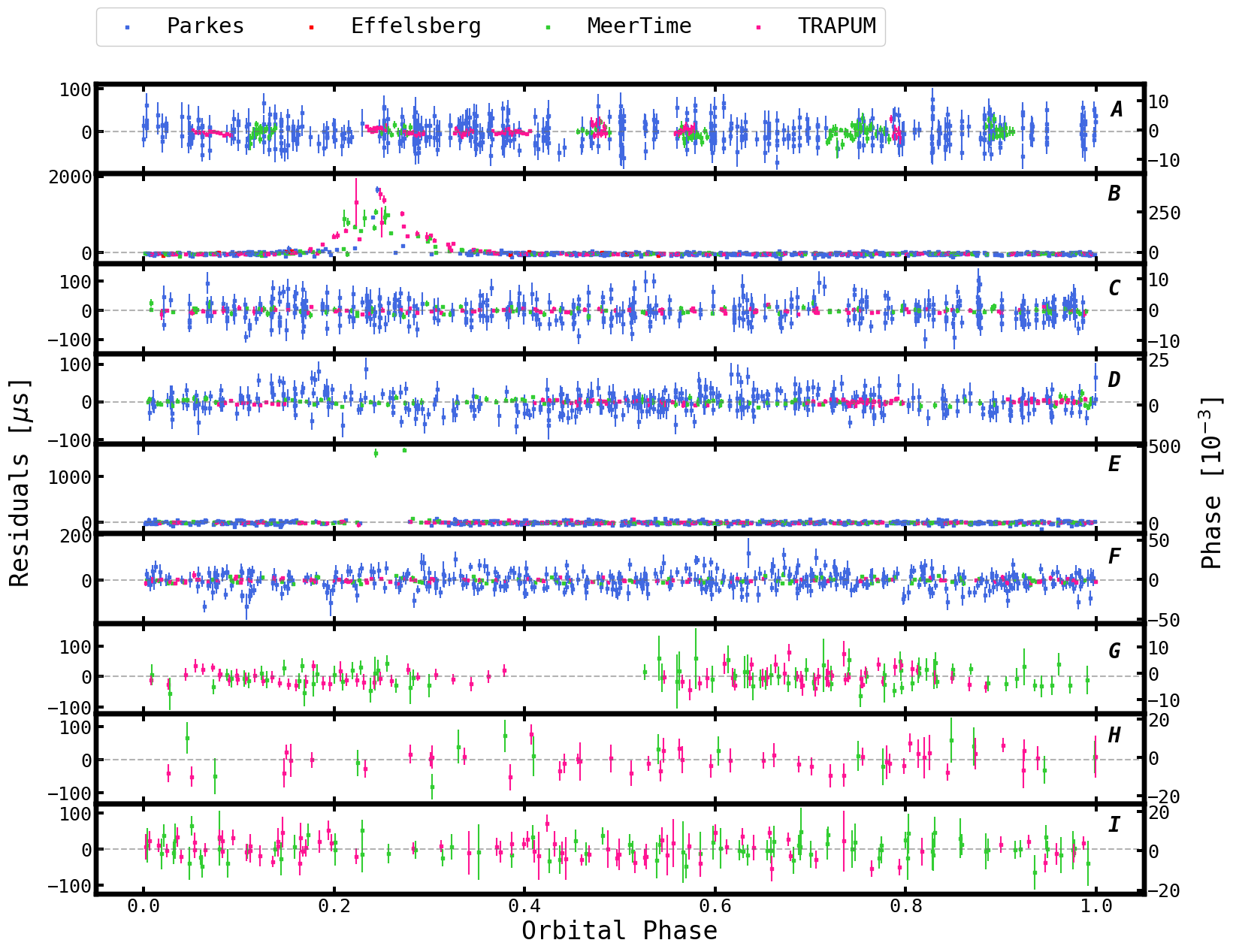Click the 2000 tick label in panel B

point(71,177)
